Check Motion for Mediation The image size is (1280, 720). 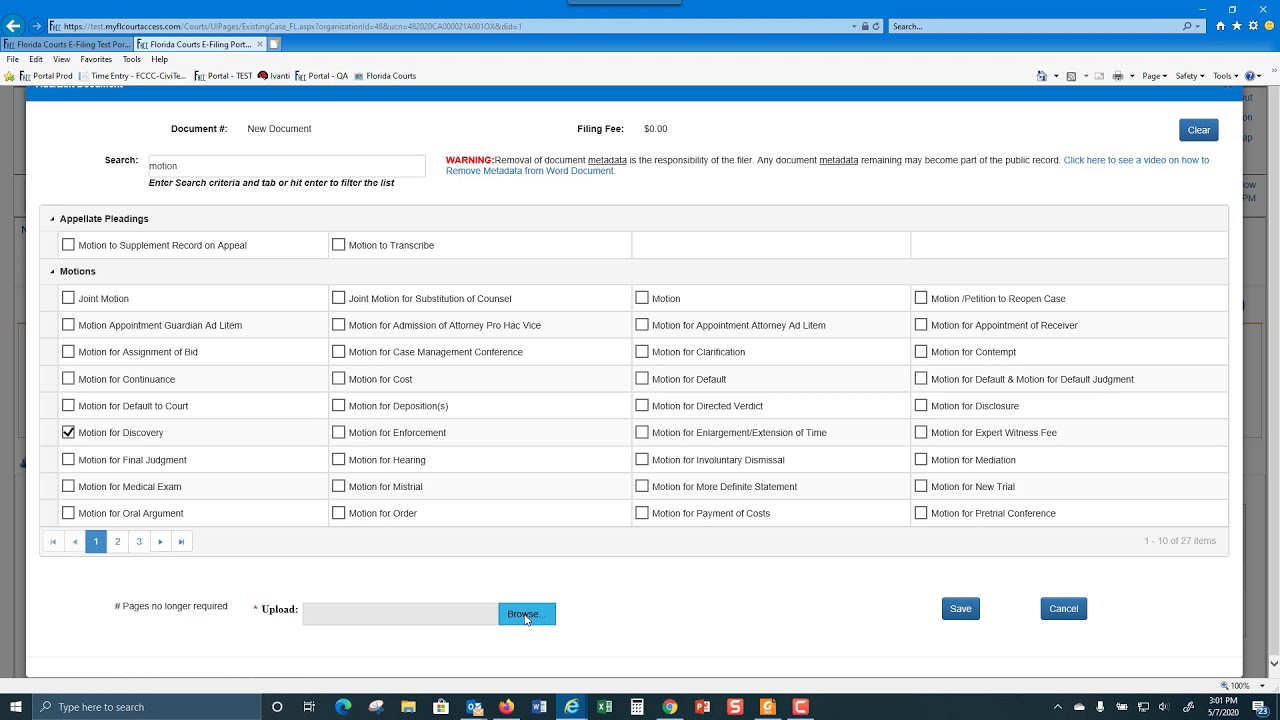point(921,459)
